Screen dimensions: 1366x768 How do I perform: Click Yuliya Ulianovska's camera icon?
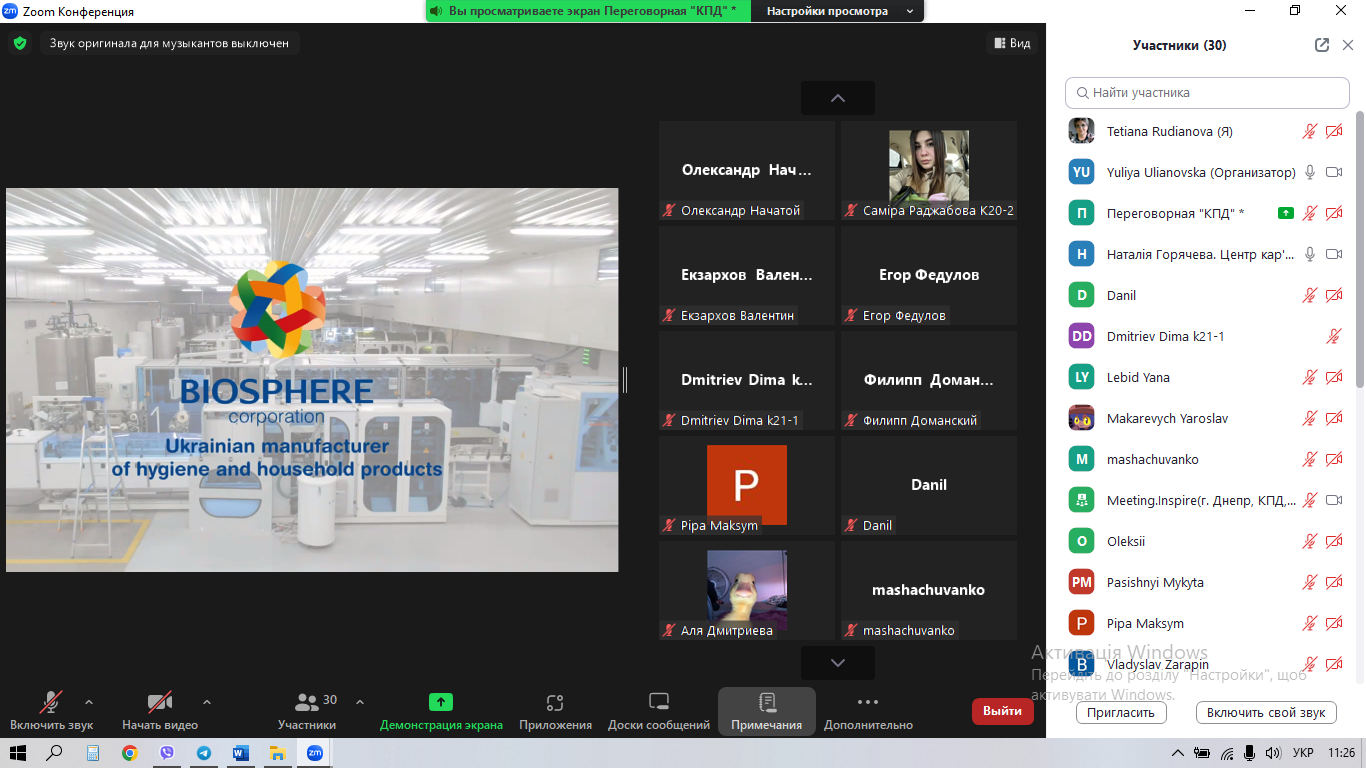pyautogui.click(x=1334, y=172)
